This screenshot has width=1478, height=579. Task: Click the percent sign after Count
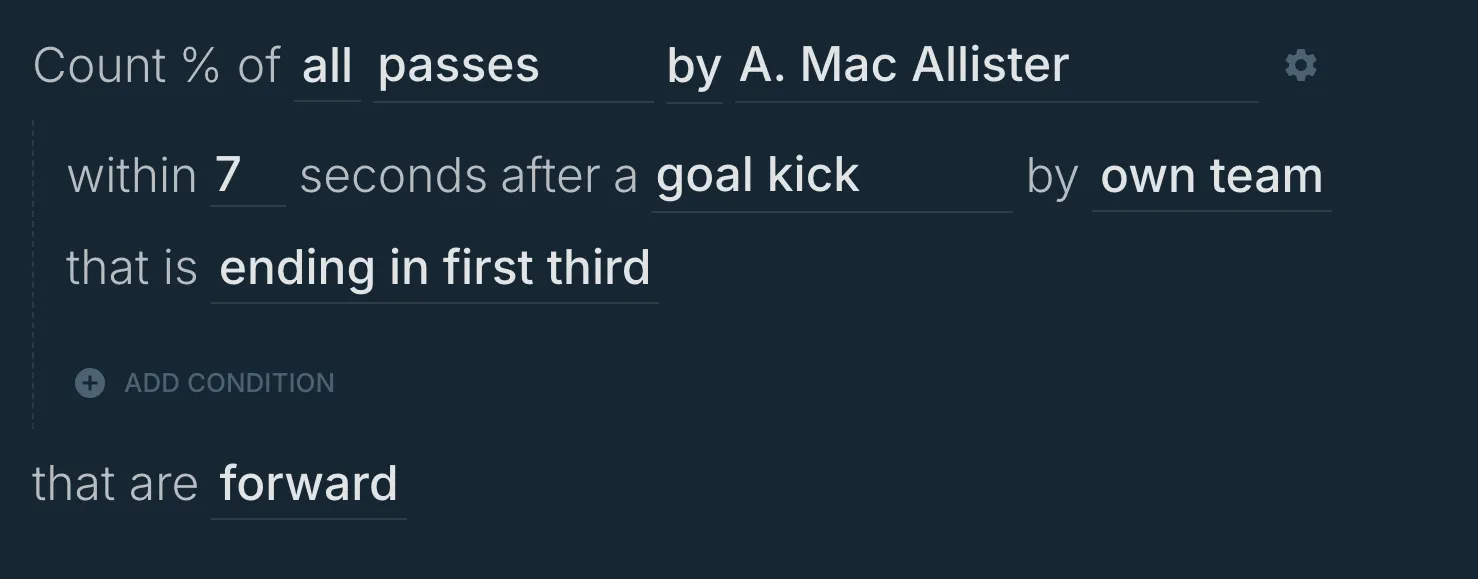pyautogui.click(x=201, y=66)
